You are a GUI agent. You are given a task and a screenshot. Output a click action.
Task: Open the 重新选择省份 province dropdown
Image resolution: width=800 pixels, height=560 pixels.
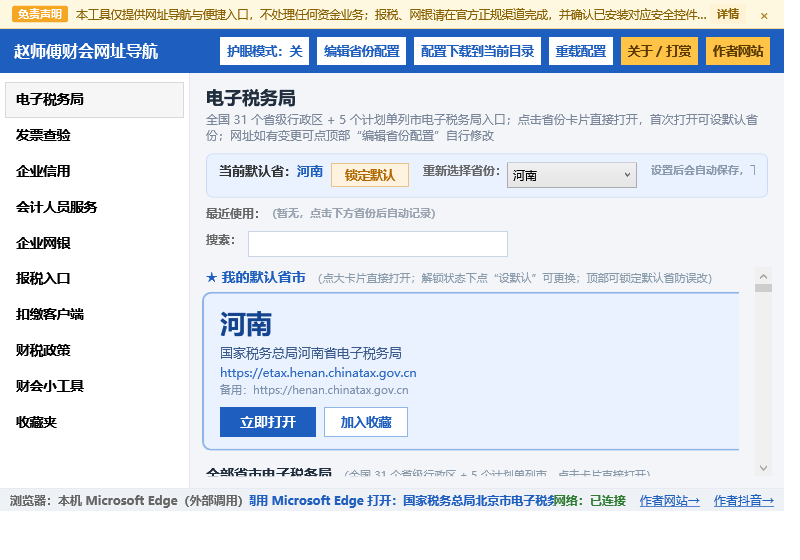(x=571, y=175)
